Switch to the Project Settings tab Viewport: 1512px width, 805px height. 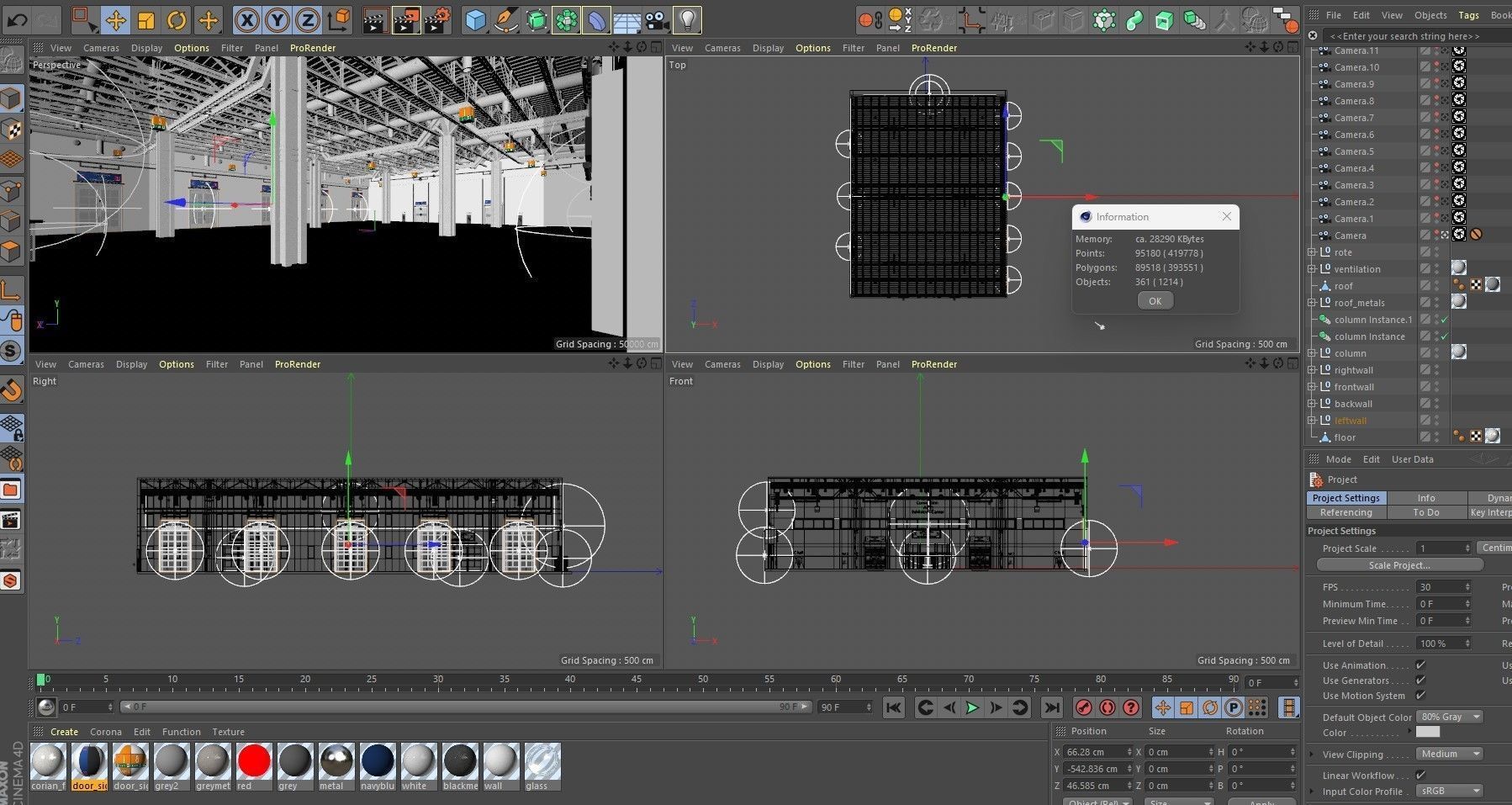1346,498
